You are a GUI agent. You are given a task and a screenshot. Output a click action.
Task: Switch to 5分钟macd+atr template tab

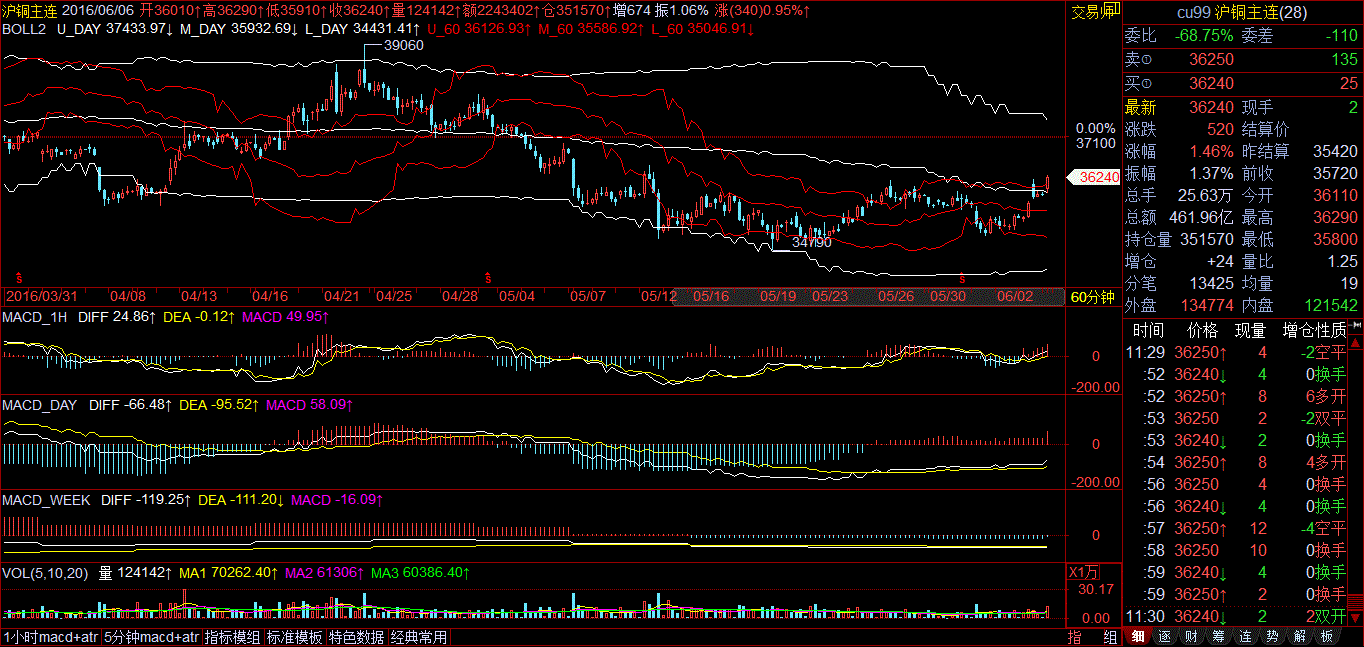152,637
